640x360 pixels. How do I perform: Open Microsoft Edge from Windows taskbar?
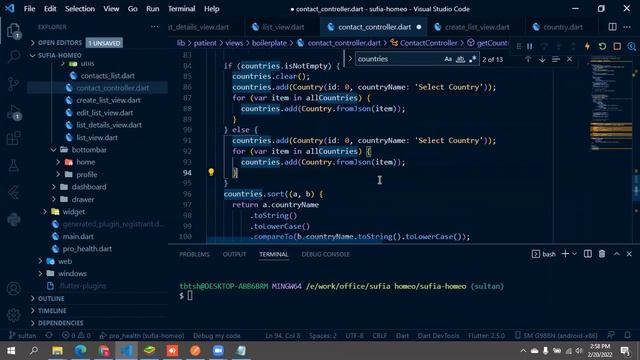tap(80, 350)
